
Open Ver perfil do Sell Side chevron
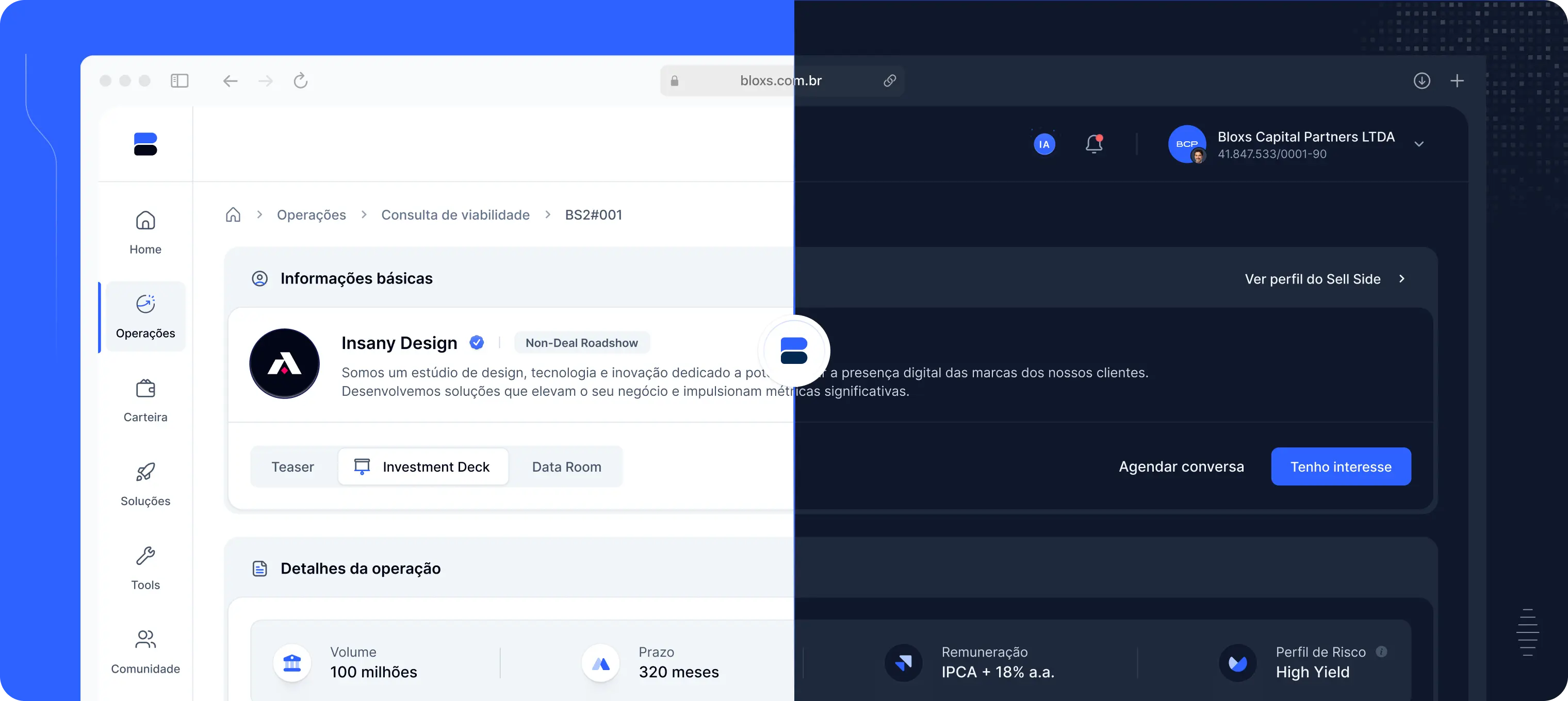click(x=1402, y=279)
